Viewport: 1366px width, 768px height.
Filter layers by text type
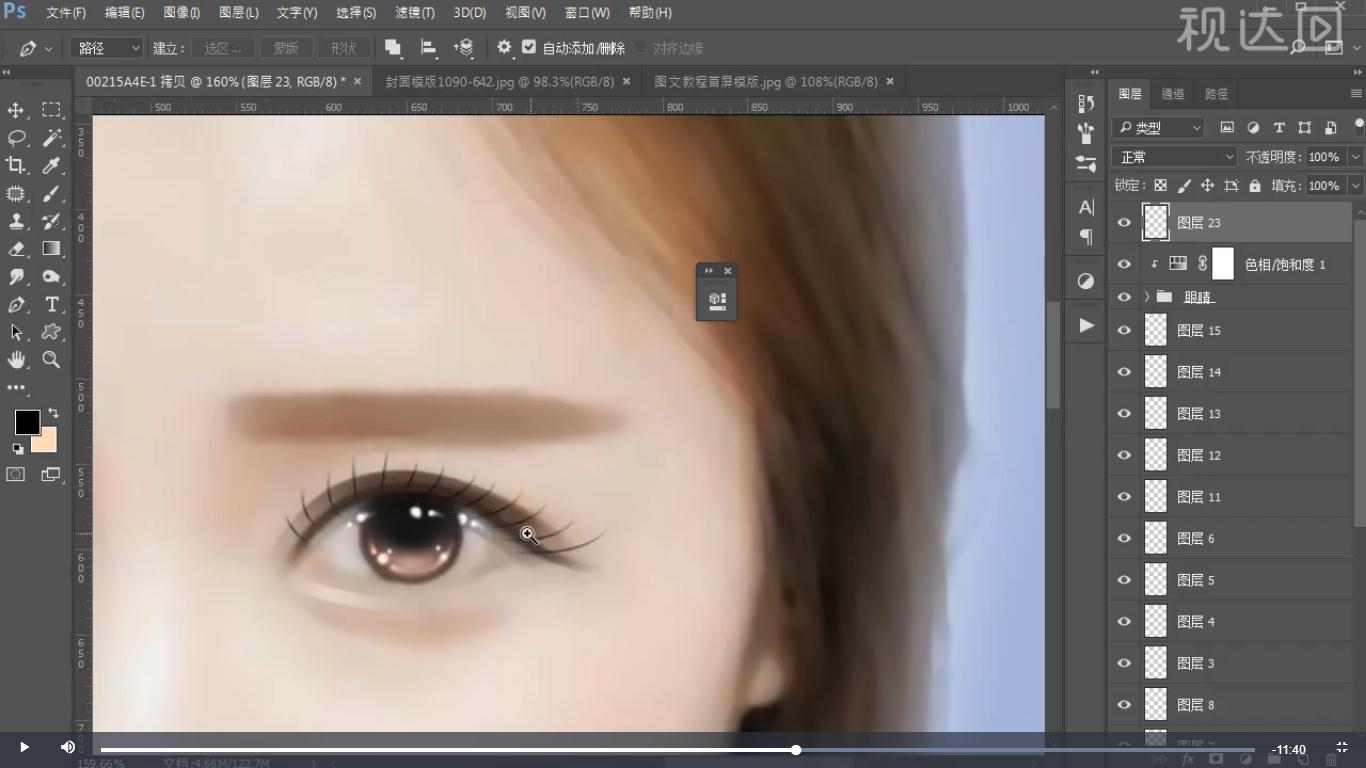pyautogui.click(x=1278, y=128)
